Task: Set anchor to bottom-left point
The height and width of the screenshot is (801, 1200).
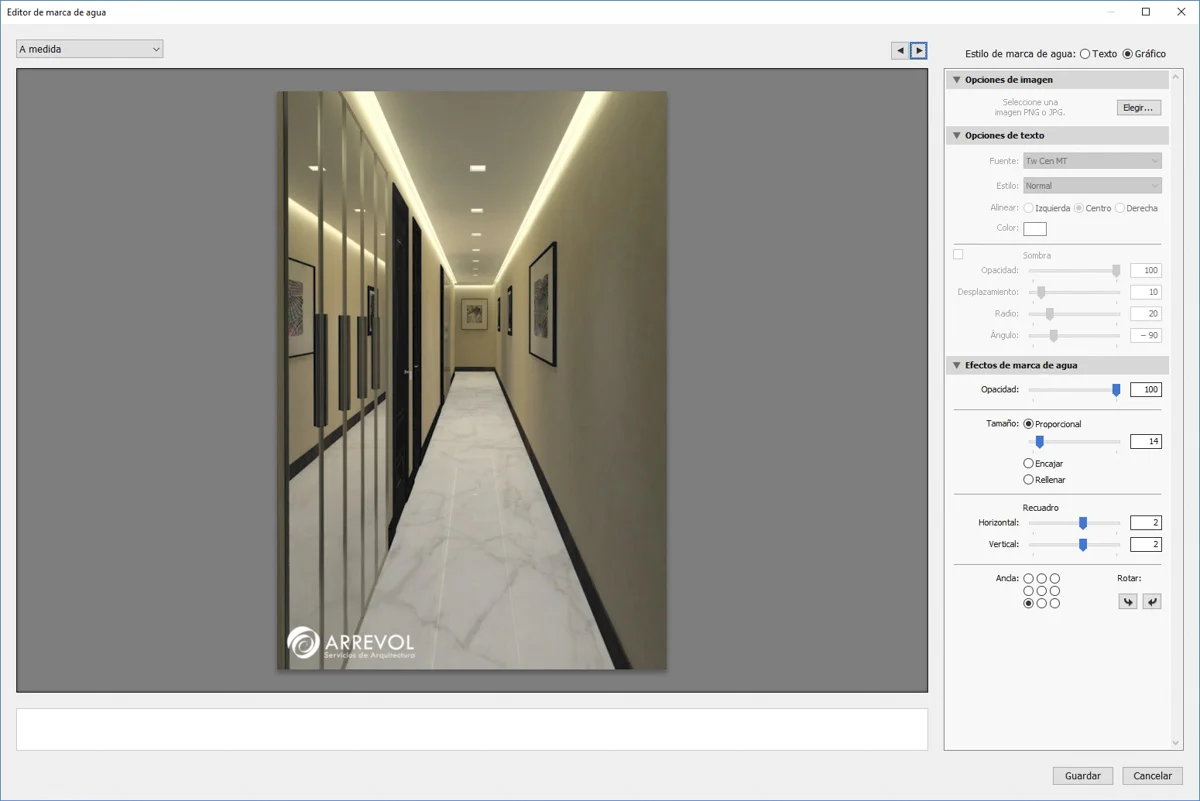Action: click(x=1029, y=604)
